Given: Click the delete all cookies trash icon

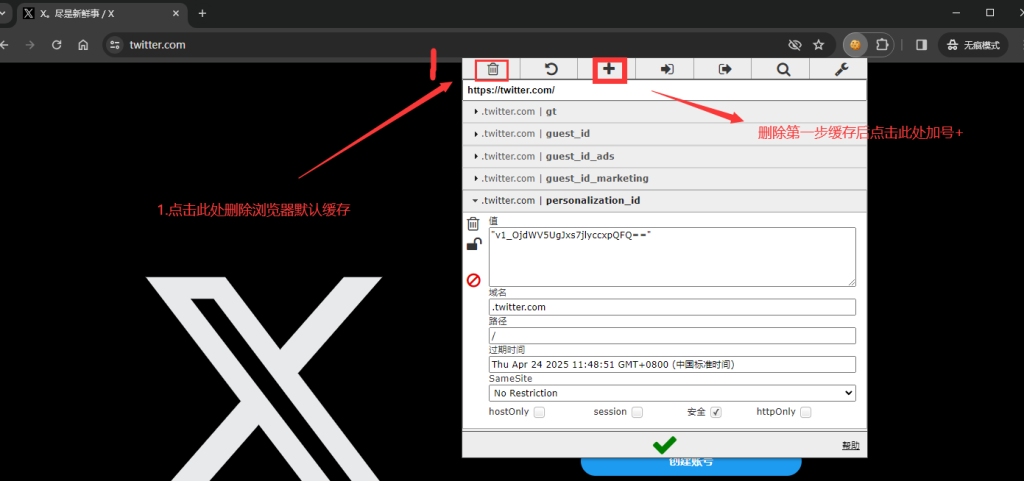Looking at the screenshot, I should pyautogui.click(x=493, y=69).
